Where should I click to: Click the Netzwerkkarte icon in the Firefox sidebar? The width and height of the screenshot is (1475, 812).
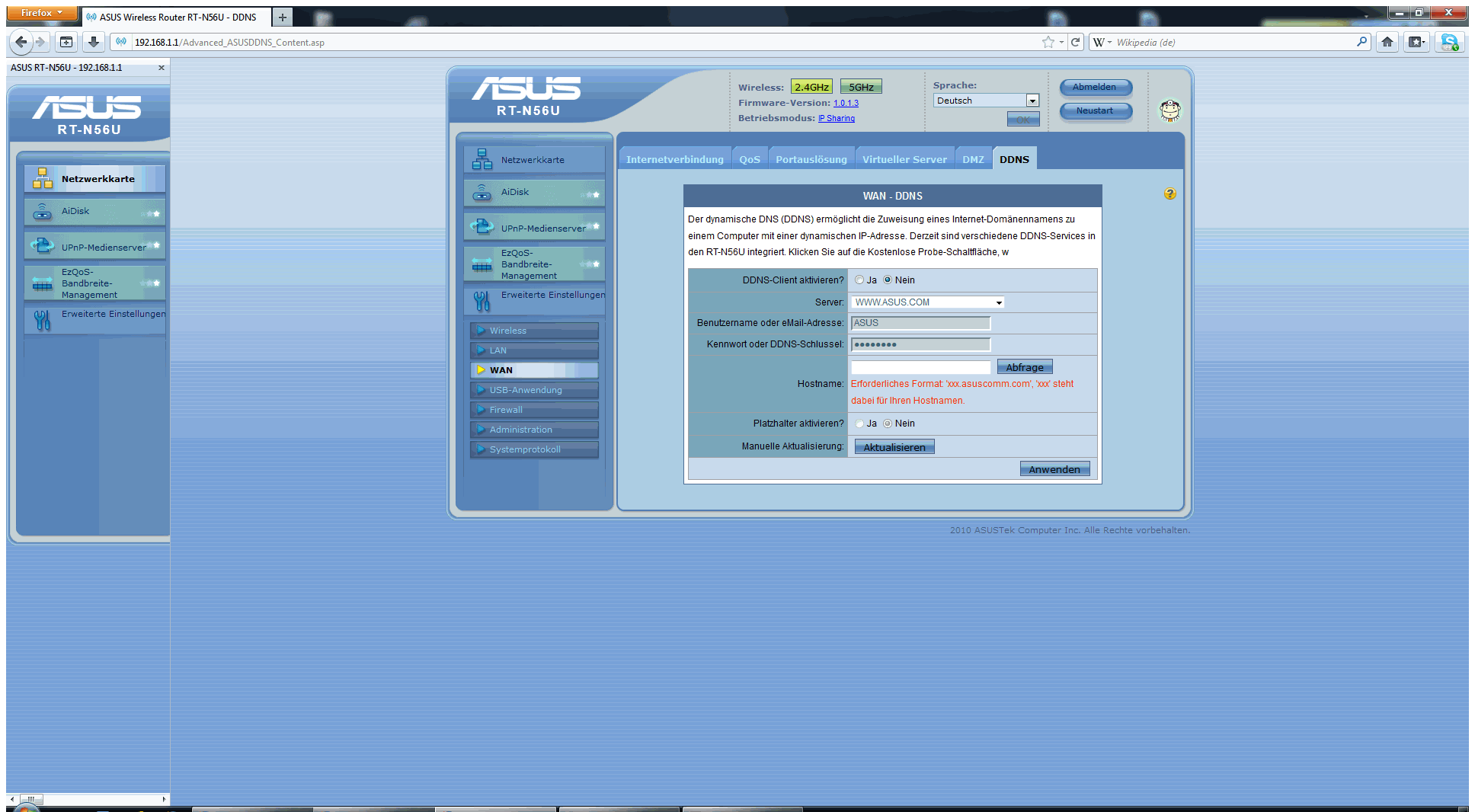[43, 178]
